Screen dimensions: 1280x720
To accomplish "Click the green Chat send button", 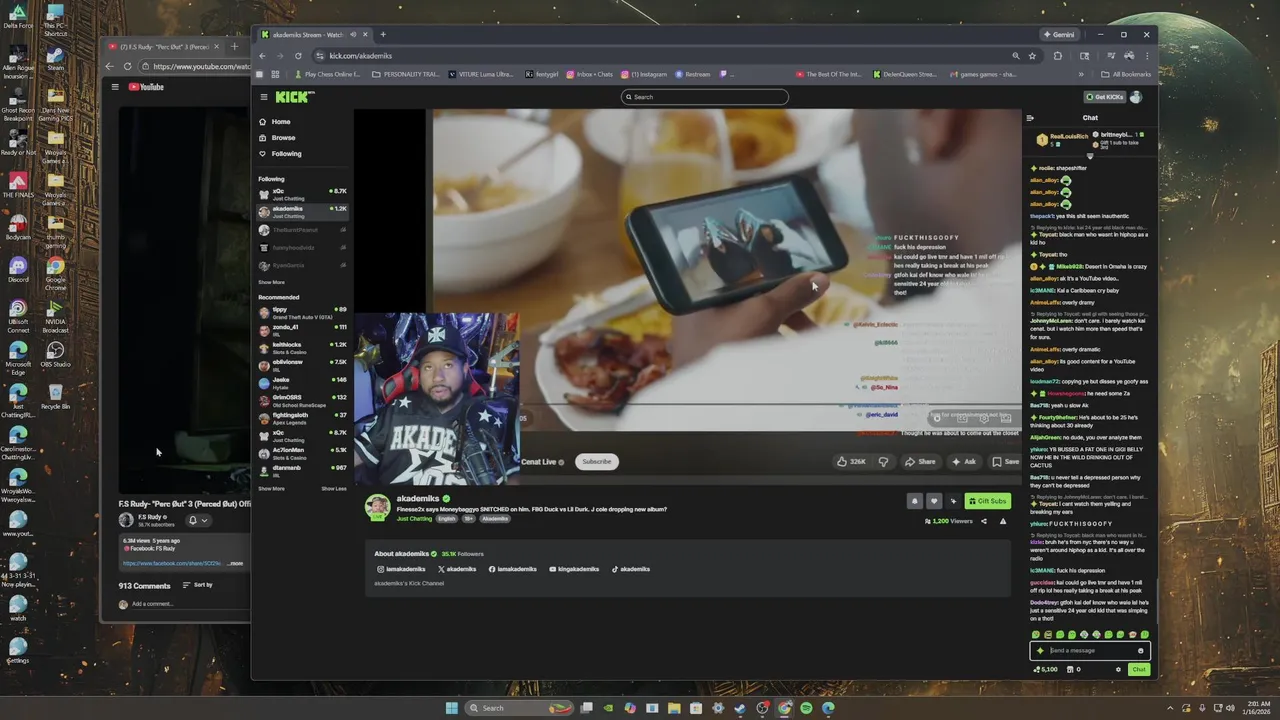I will click(1138, 669).
